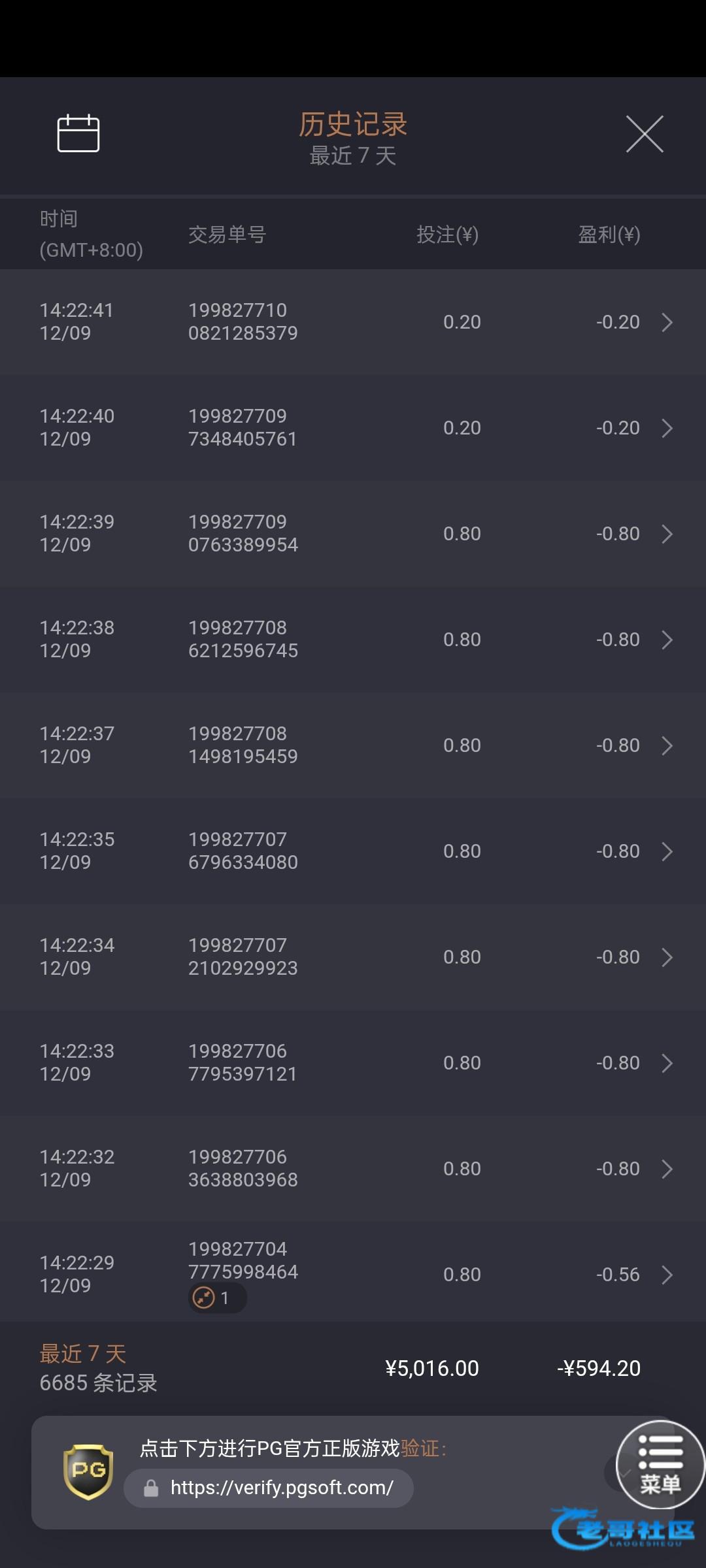Click the lock icon beside verify URL
The width and height of the screenshot is (706, 1568).
pyautogui.click(x=151, y=1488)
